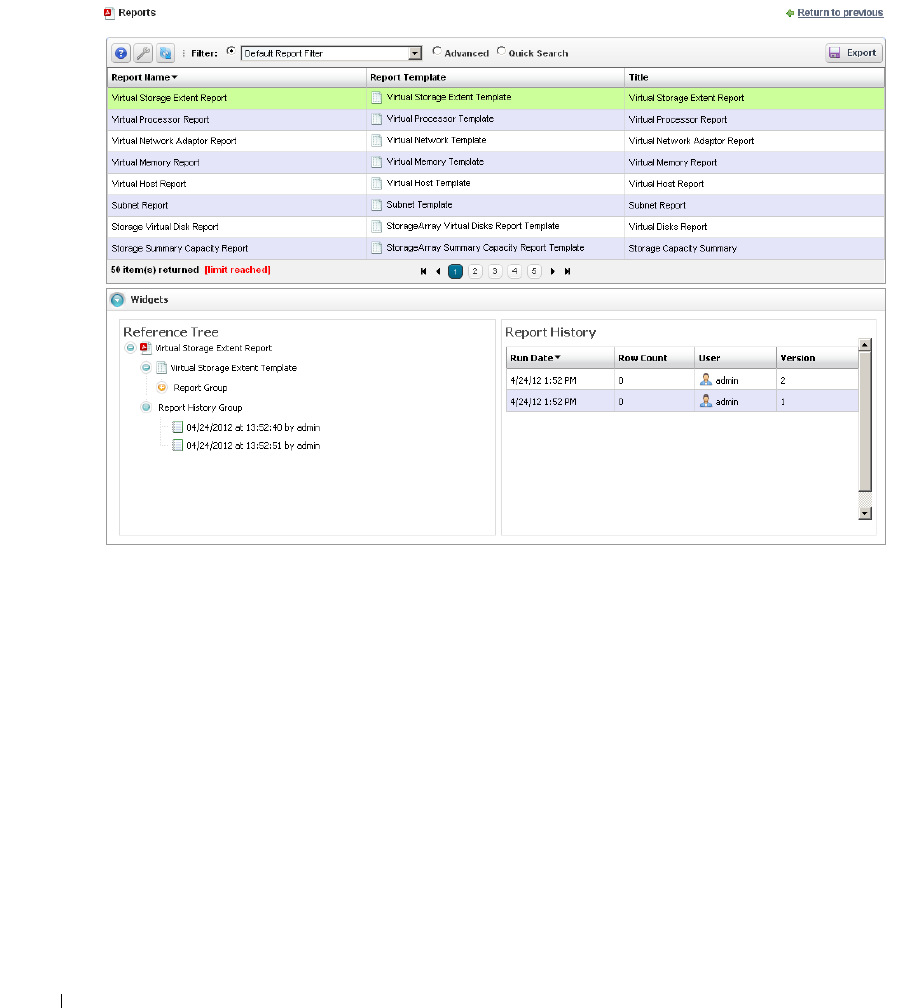Select tree entry 04/24/2012 at 13:52:51 by admin

[253, 446]
